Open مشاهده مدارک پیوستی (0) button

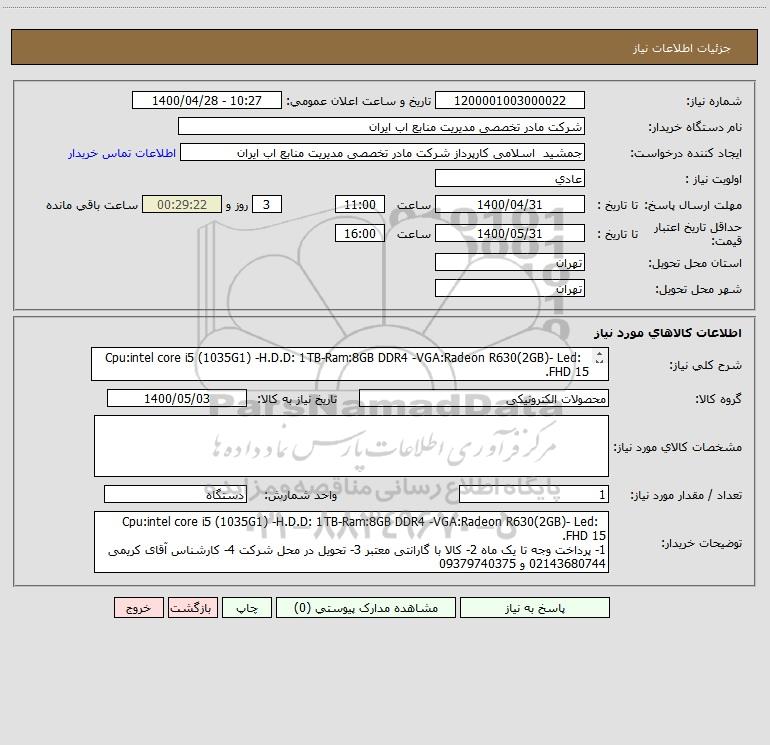(x=366, y=607)
